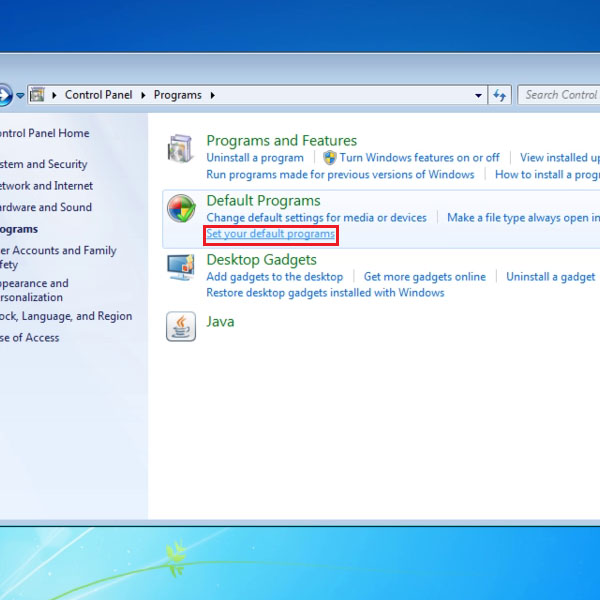Click Uninstall a gadget link
Image resolution: width=600 pixels, height=600 pixels.
[x=551, y=277]
